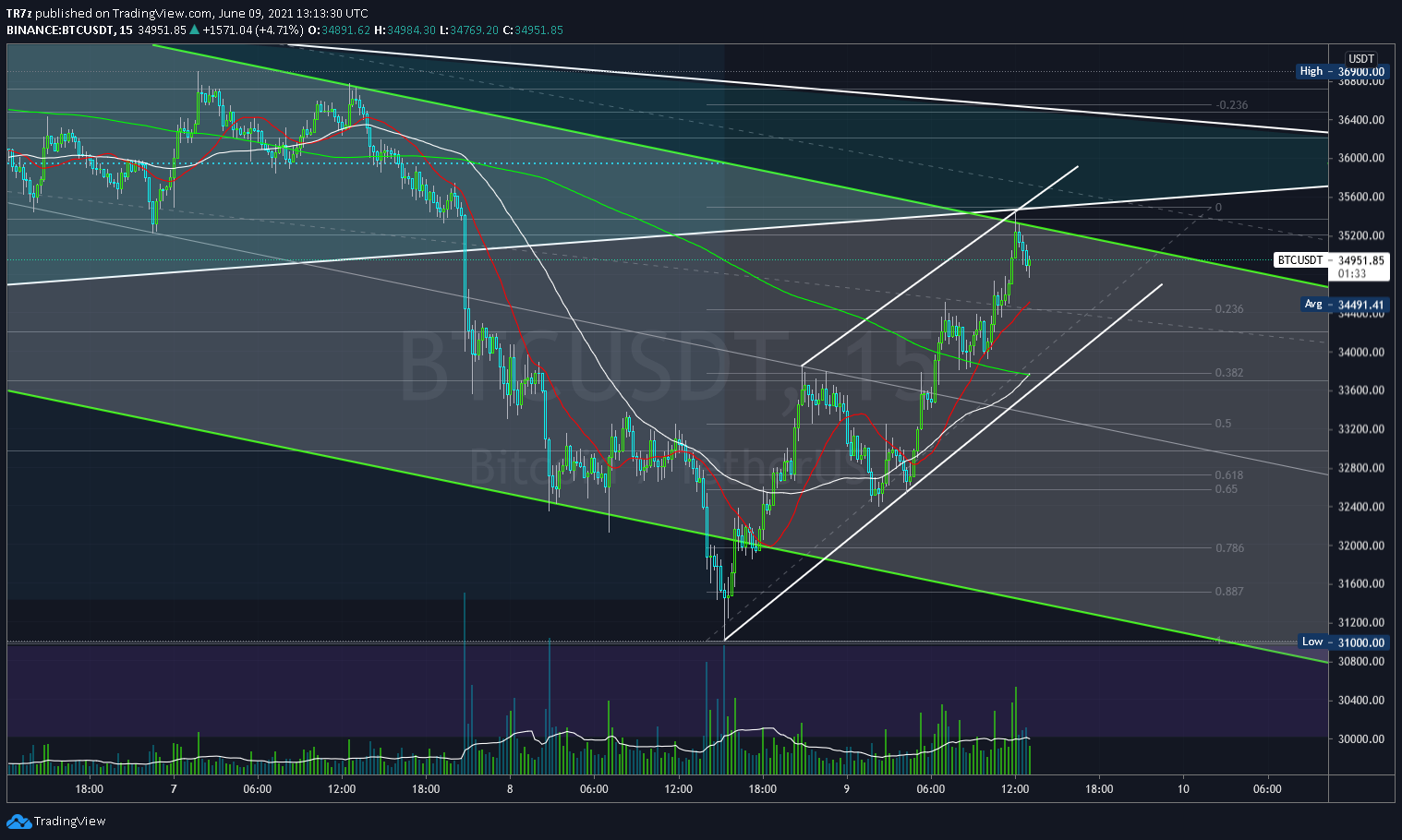The width and height of the screenshot is (1402, 840).
Task: Select the 0.618 Fibonacci level label
Action: coord(1229,475)
